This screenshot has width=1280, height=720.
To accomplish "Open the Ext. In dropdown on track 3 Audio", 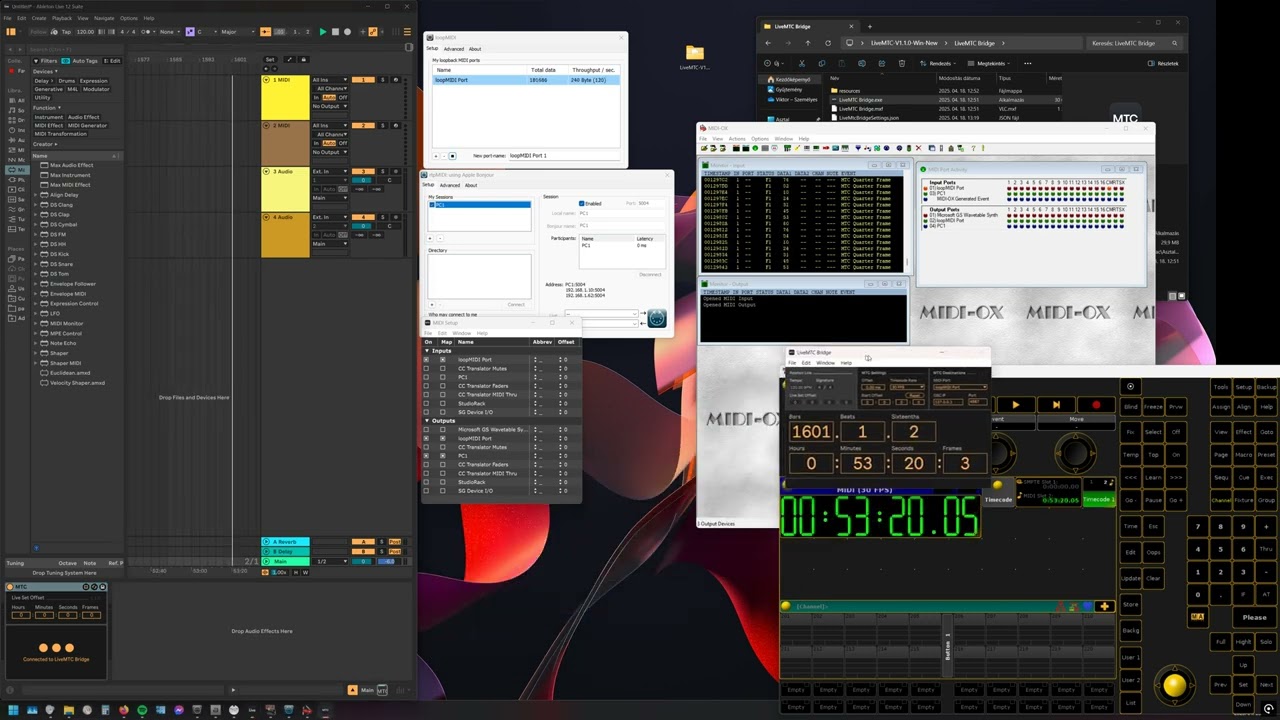I will pos(329,172).
